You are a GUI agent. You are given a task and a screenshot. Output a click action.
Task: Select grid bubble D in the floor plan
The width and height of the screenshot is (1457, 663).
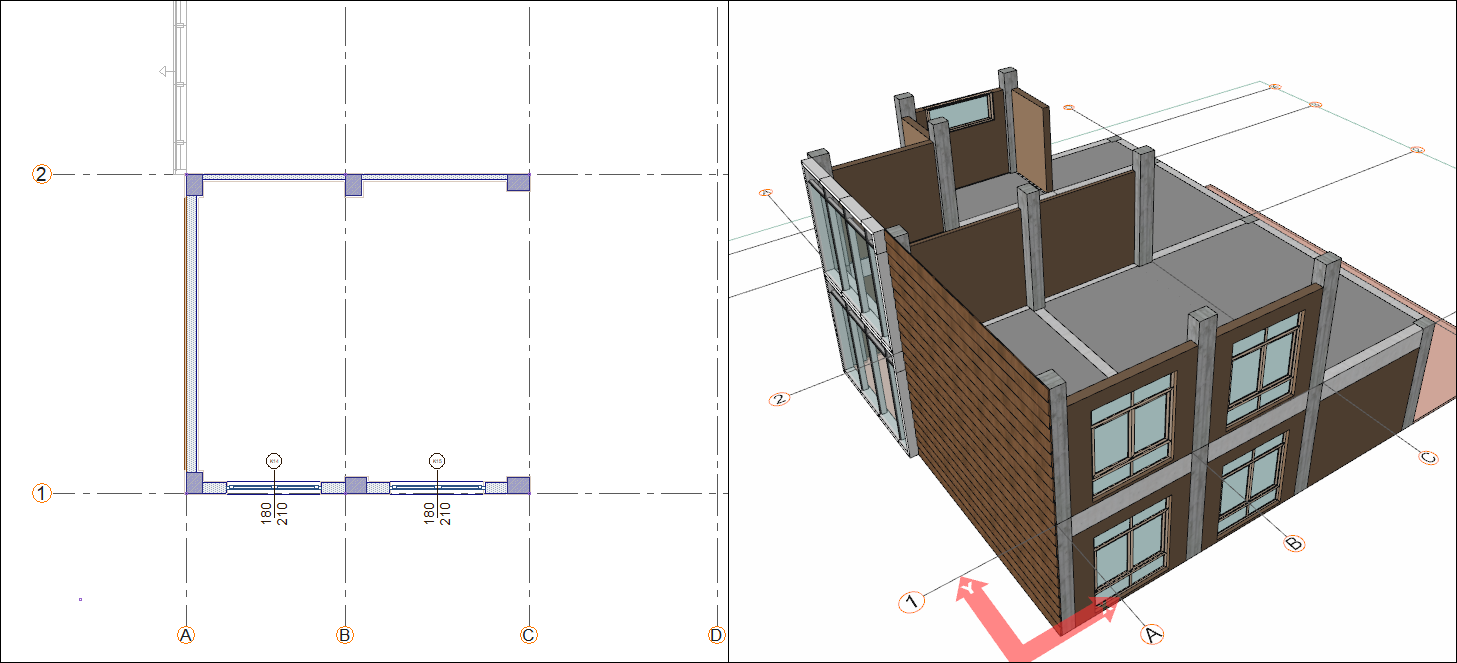click(x=715, y=635)
